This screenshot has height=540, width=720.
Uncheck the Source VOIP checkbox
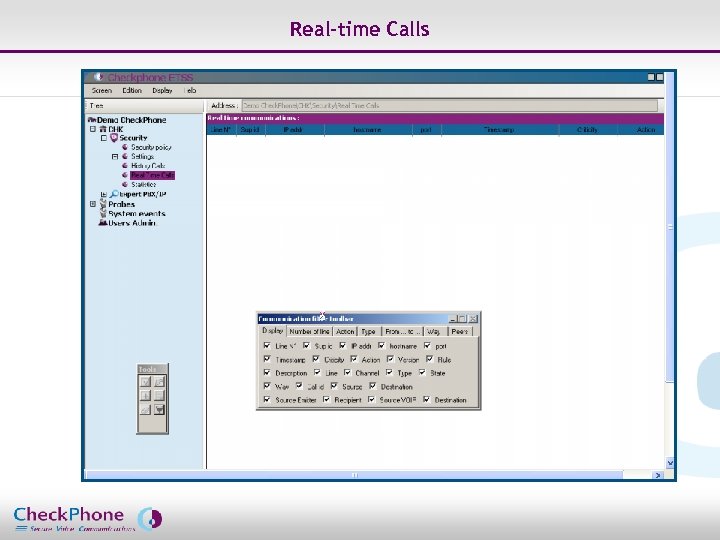371,399
